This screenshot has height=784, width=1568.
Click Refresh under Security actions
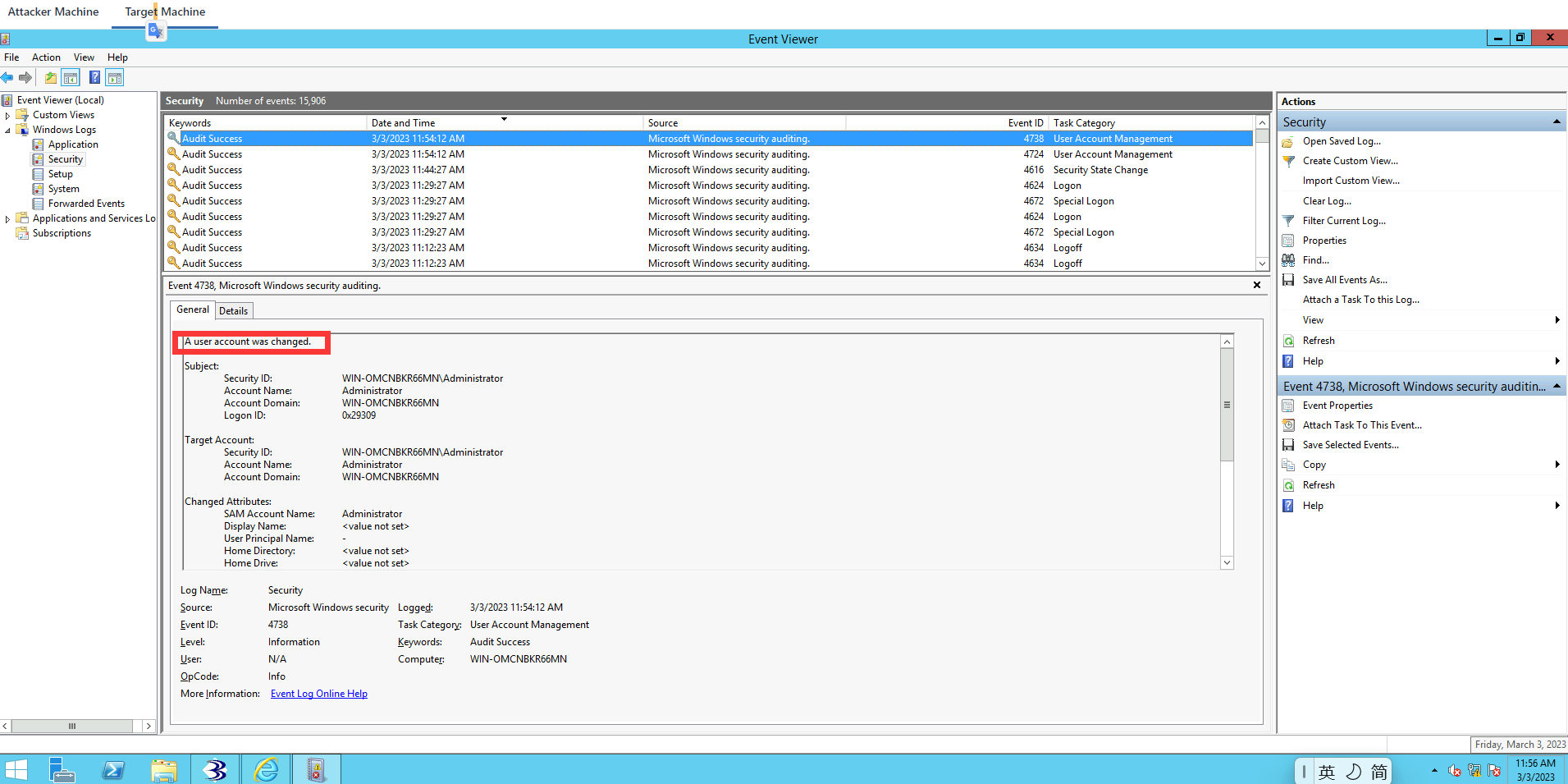tap(1319, 341)
